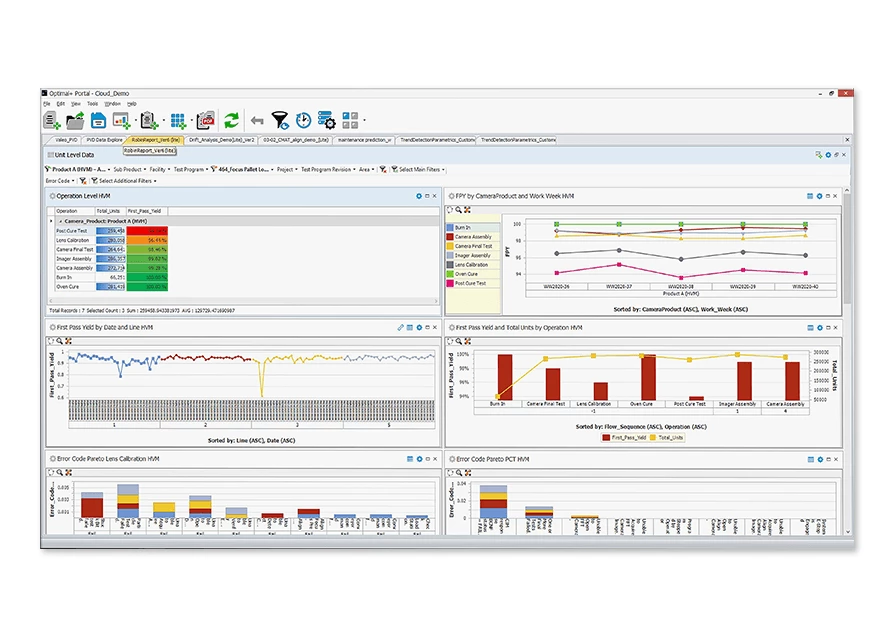This screenshot has width=895, height=636.
Task: Click the add grid table icon
Action: 178,120
